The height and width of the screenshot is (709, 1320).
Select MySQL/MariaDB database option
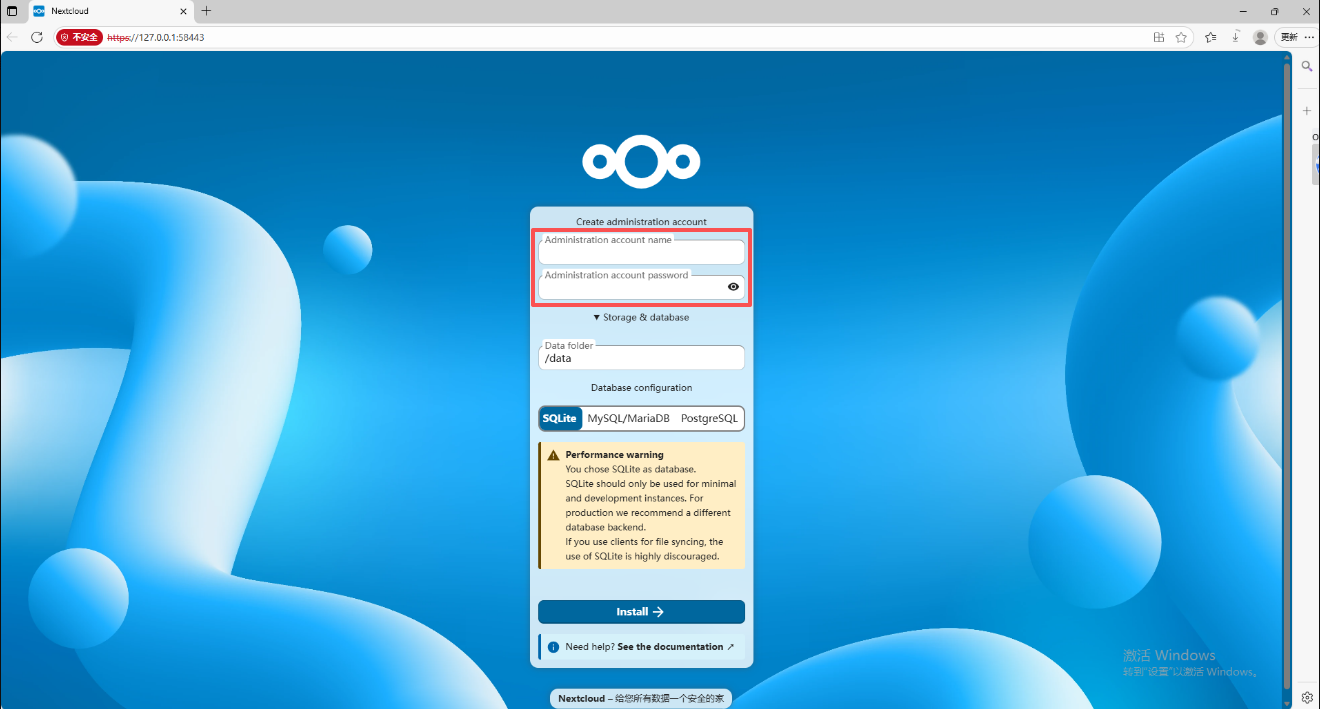point(628,418)
